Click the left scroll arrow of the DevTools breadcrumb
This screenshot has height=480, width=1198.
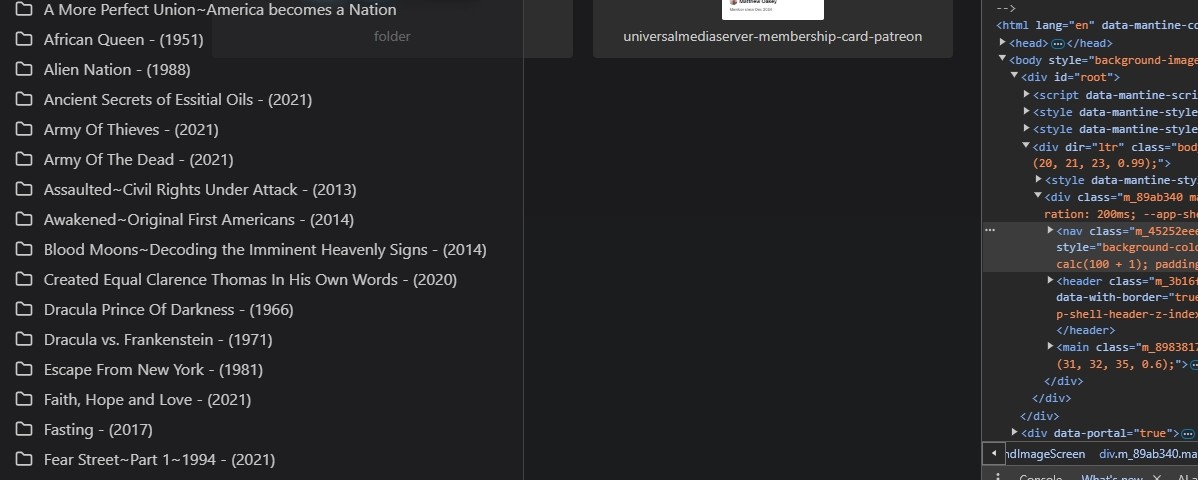993,454
